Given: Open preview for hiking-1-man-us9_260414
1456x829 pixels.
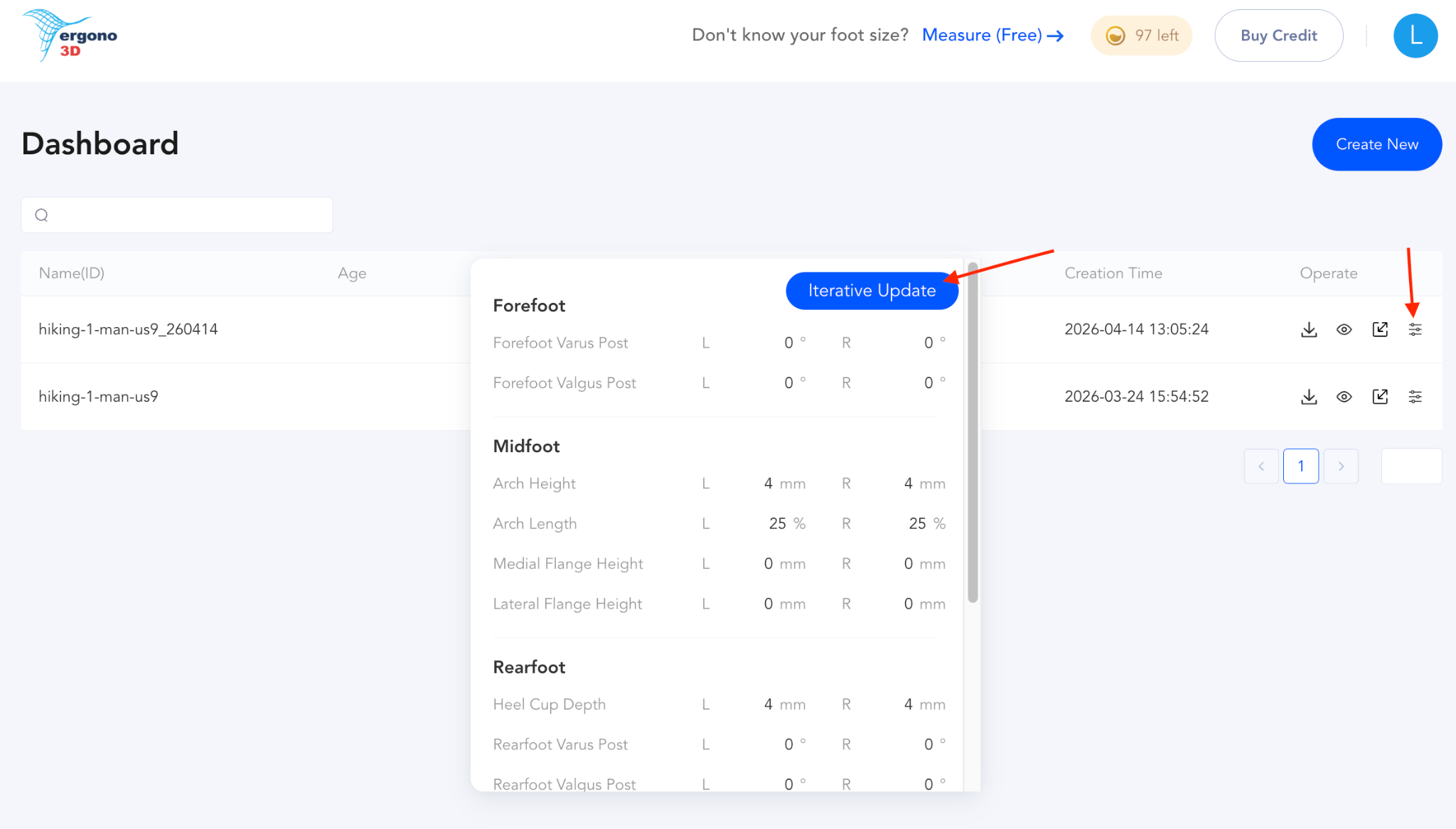Looking at the screenshot, I should (x=1344, y=329).
